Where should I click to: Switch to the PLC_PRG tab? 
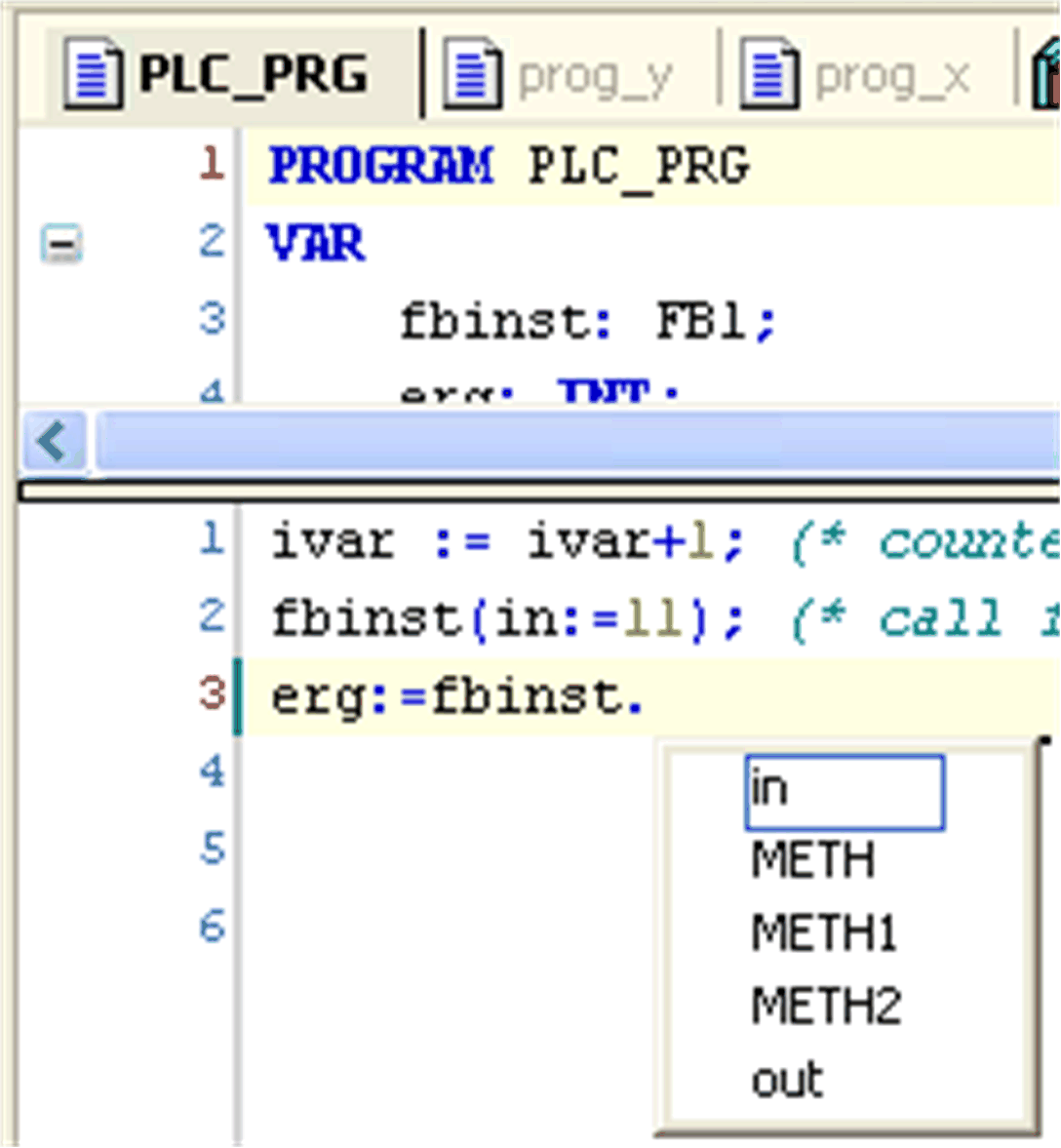[254, 70]
